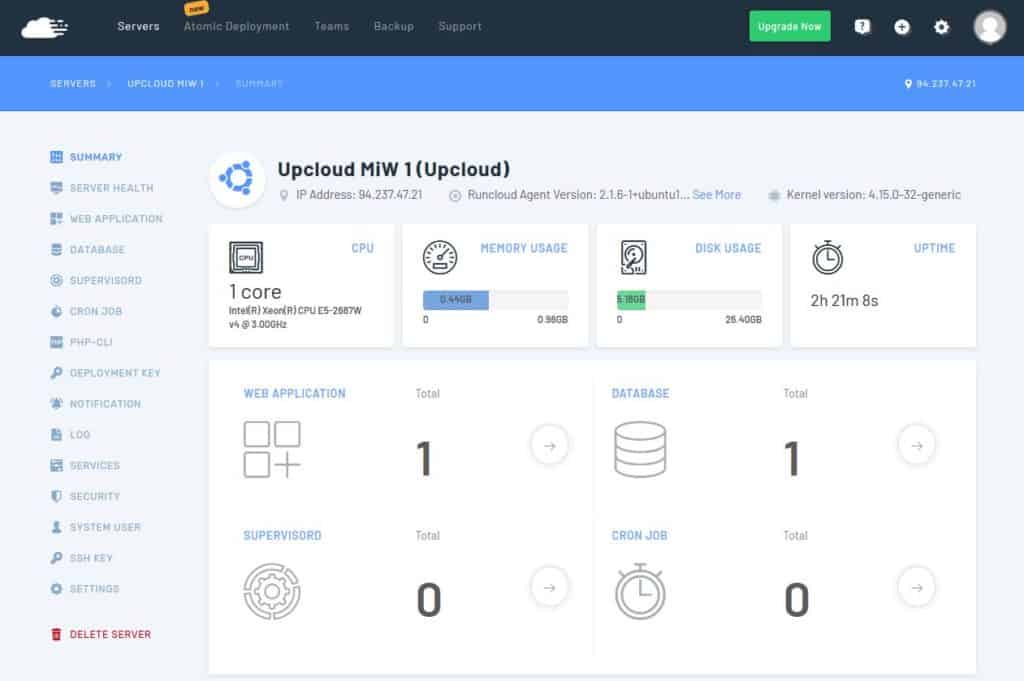Click the Database sidebar icon
This screenshot has width=1024, height=681.
click(x=57, y=249)
